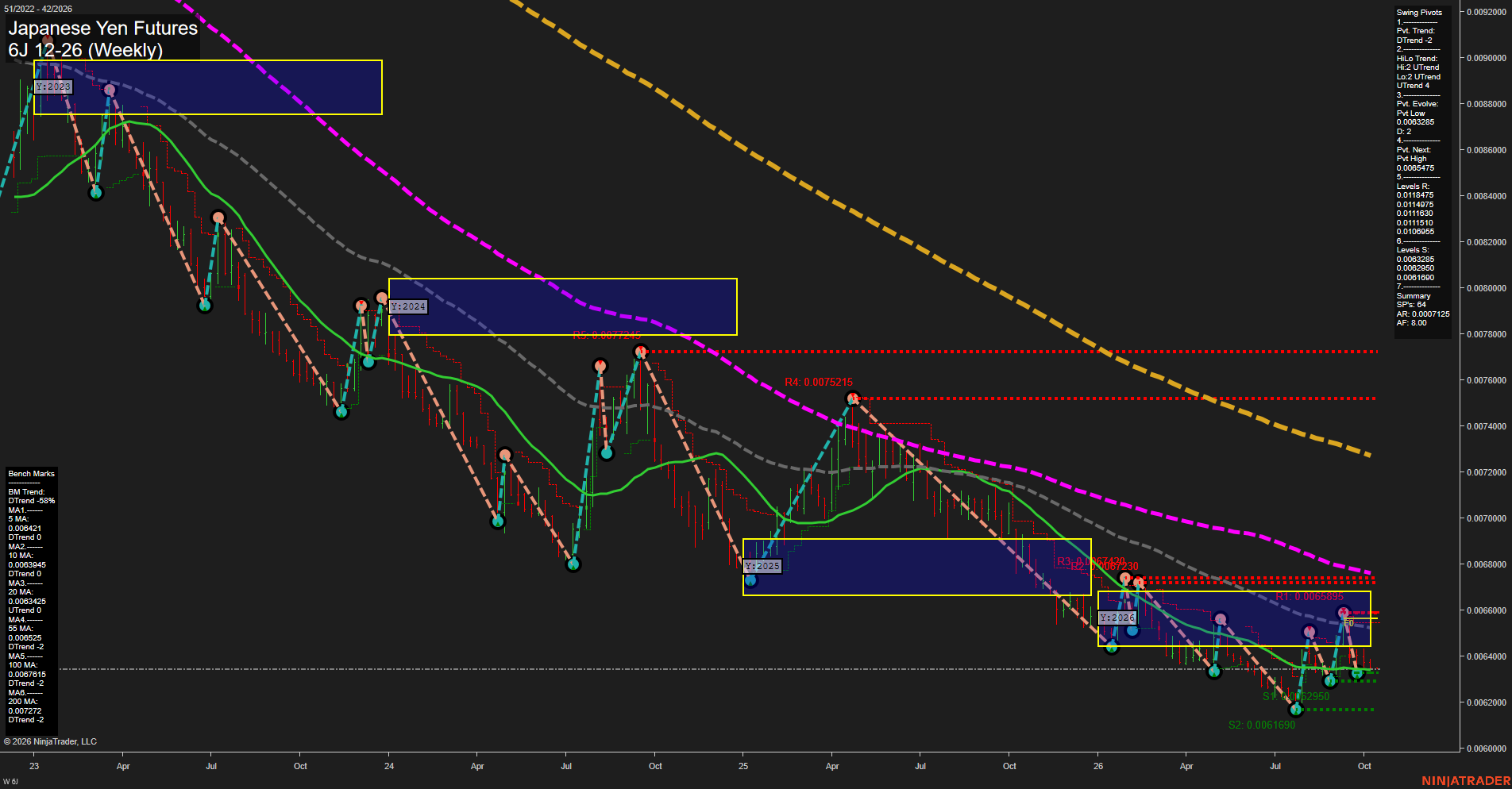
Task: Select the Y:2024 yearly session label
Action: pos(408,306)
